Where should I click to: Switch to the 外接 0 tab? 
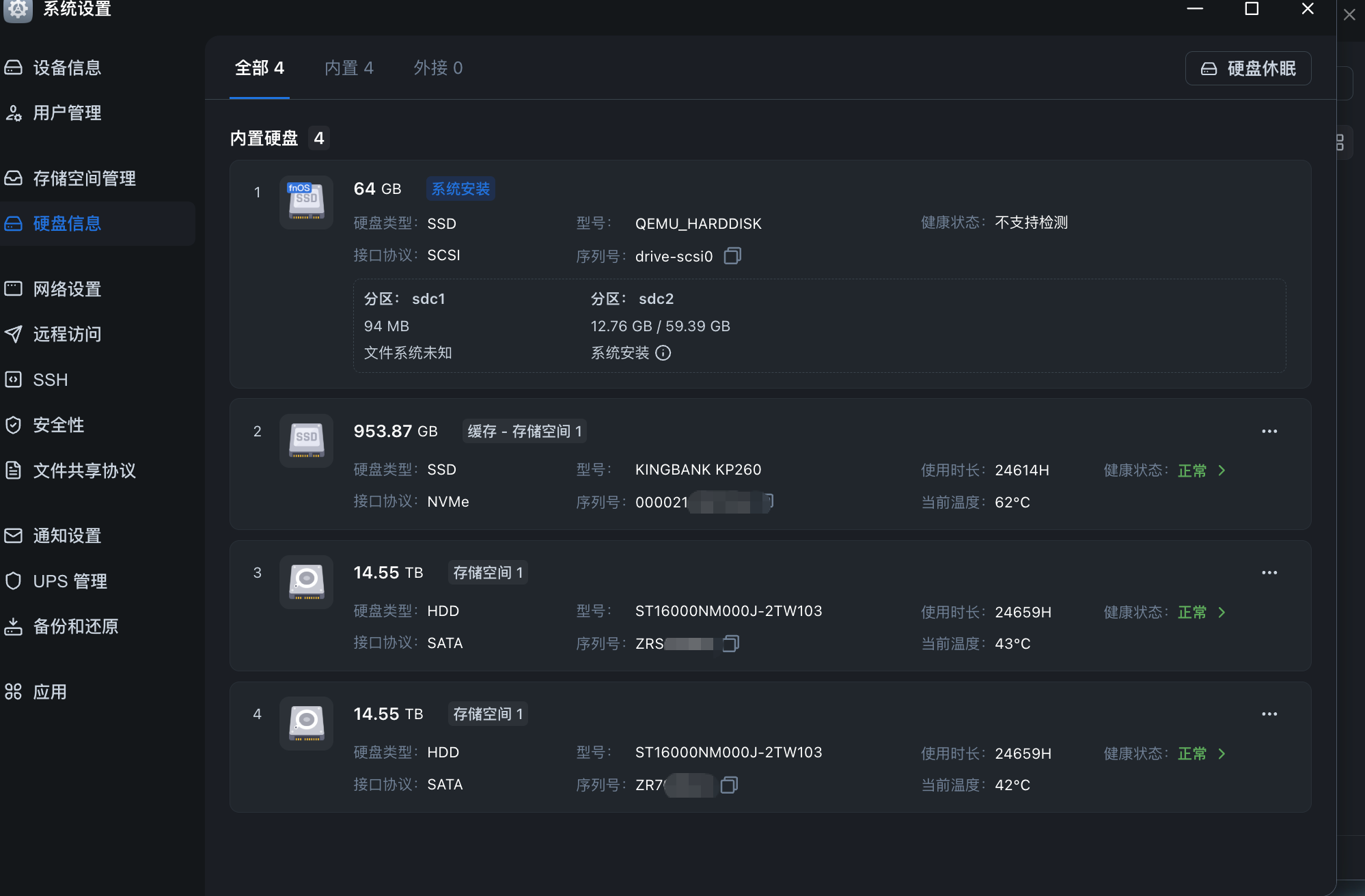[x=438, y=68]
